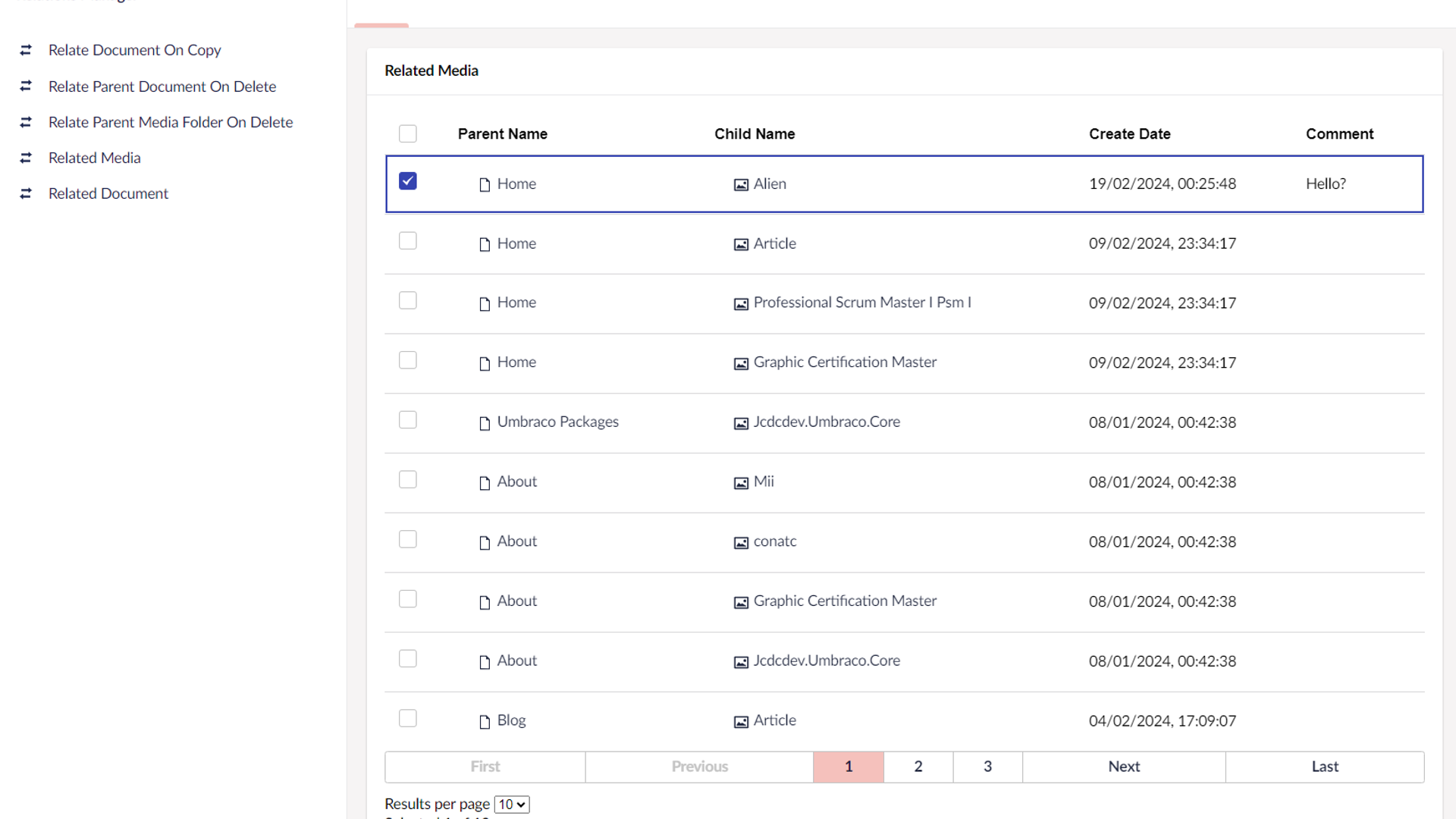
Task: Select page 3 in pagination
Action: pos(987,767)
